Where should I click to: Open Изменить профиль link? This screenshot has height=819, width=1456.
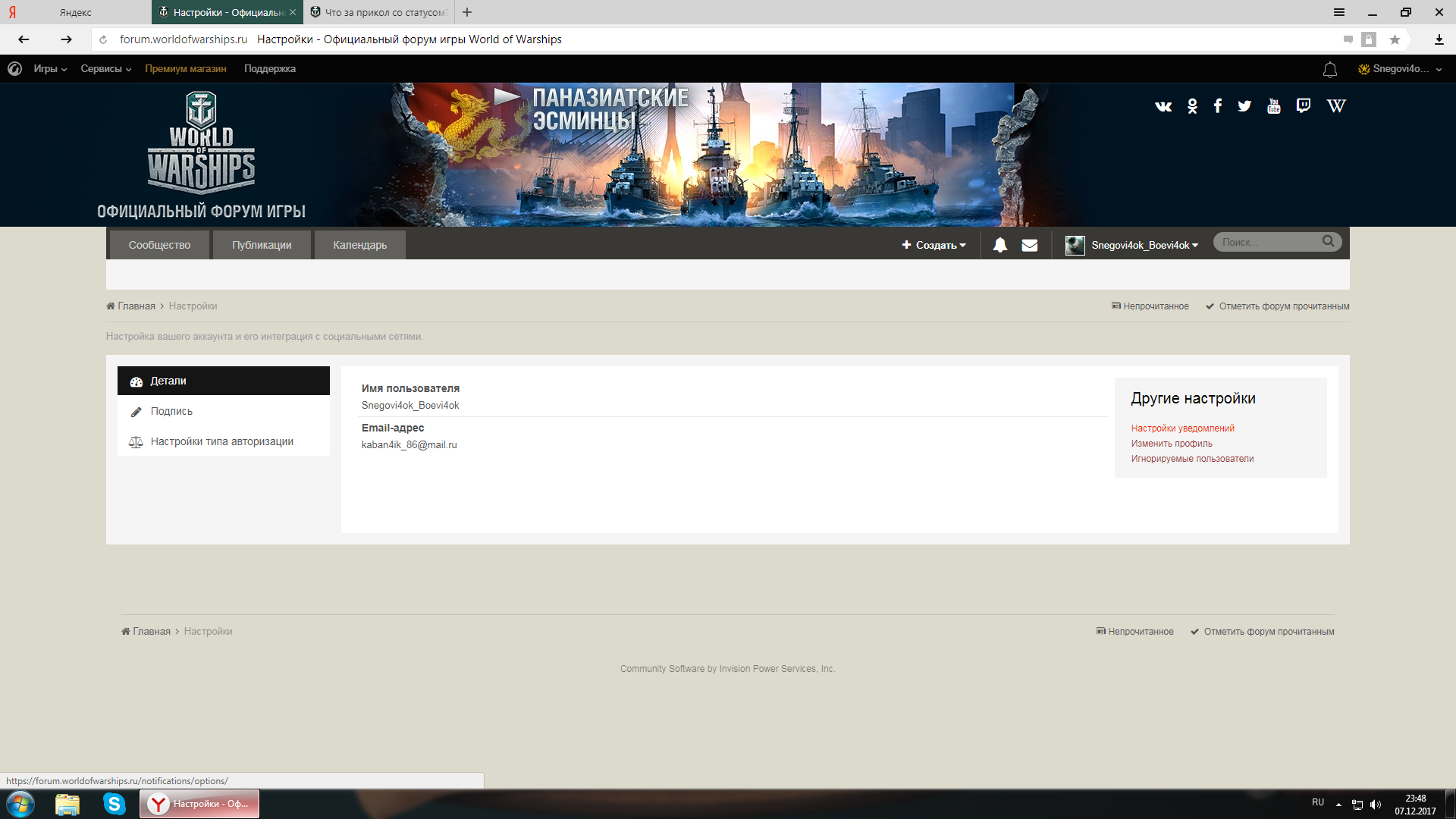pyautogui.click(x=1172, y=444)
